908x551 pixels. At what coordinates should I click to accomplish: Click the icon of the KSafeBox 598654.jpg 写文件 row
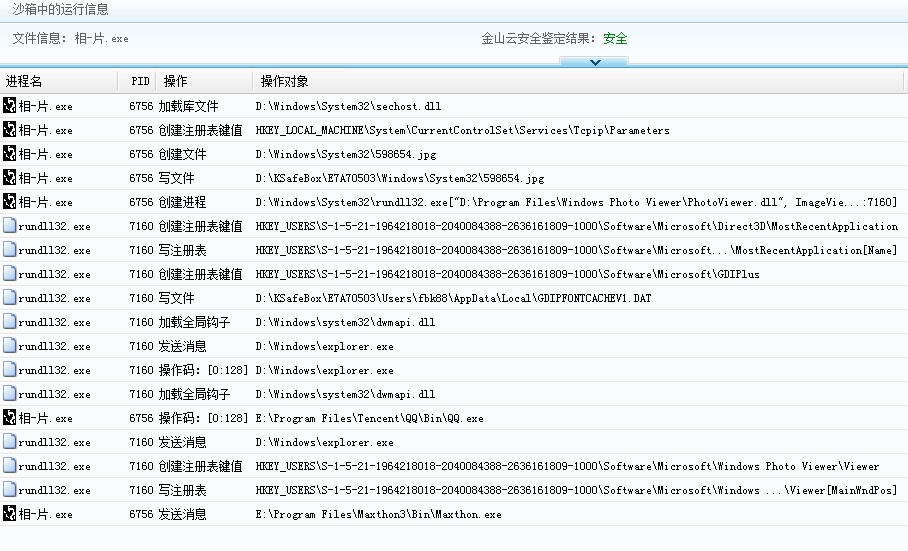tap(9, 177)
